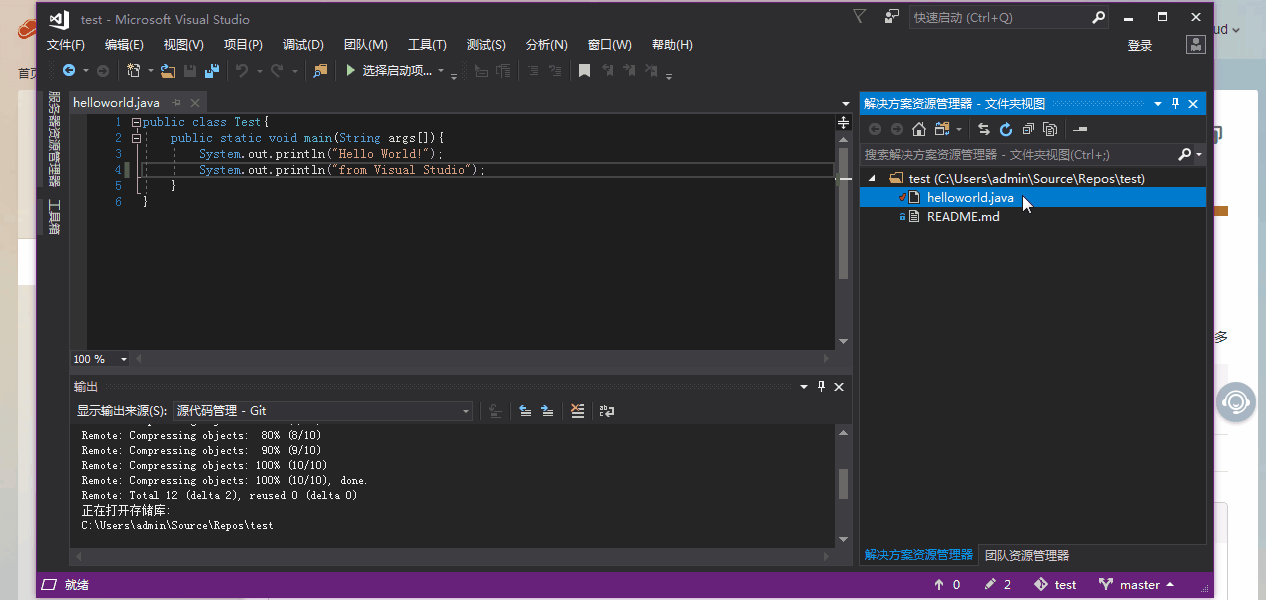
Task: Select the helloworld.java editor tab
Action: tap(116, 103)
